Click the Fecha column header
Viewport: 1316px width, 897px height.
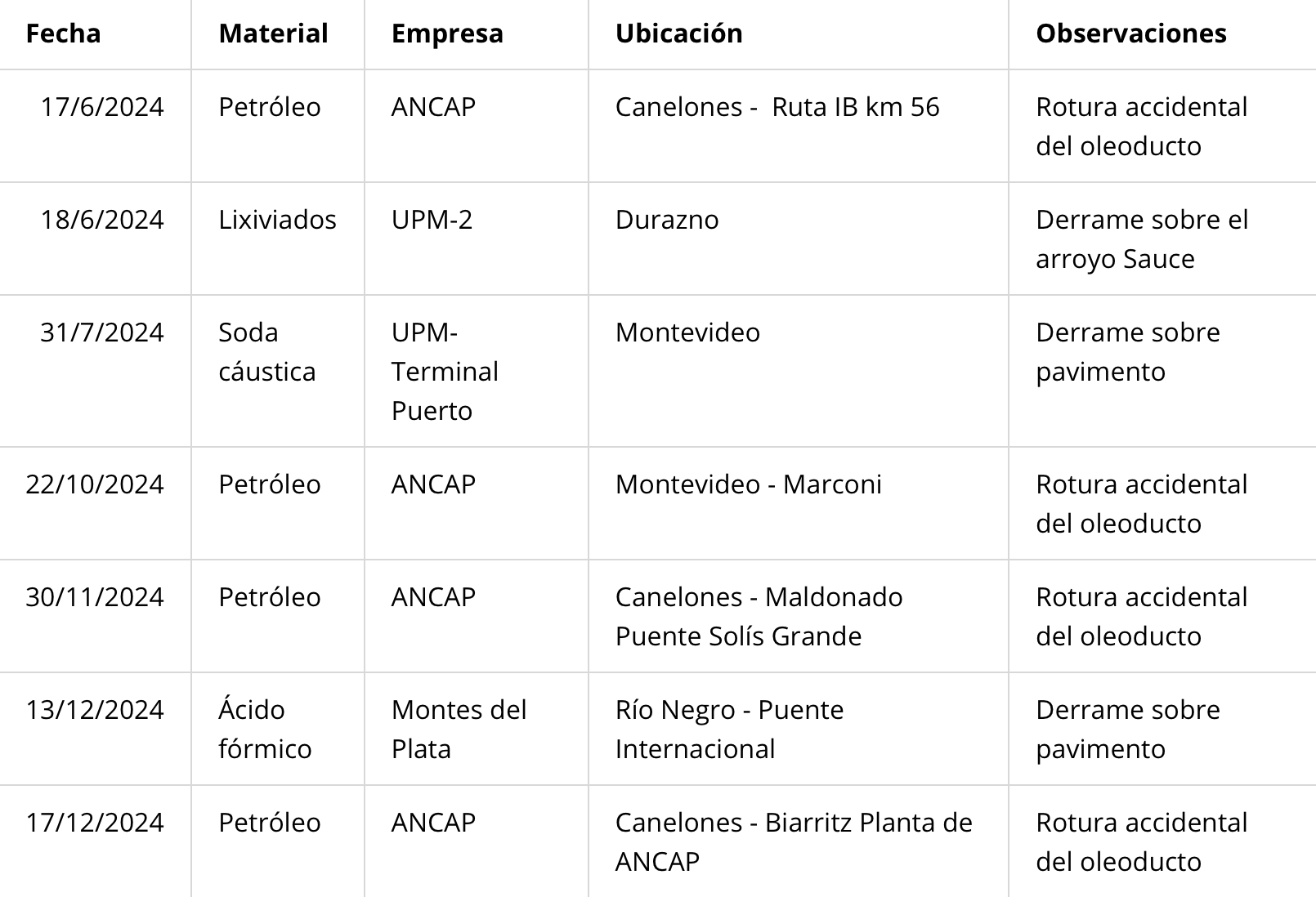(95, 33)
